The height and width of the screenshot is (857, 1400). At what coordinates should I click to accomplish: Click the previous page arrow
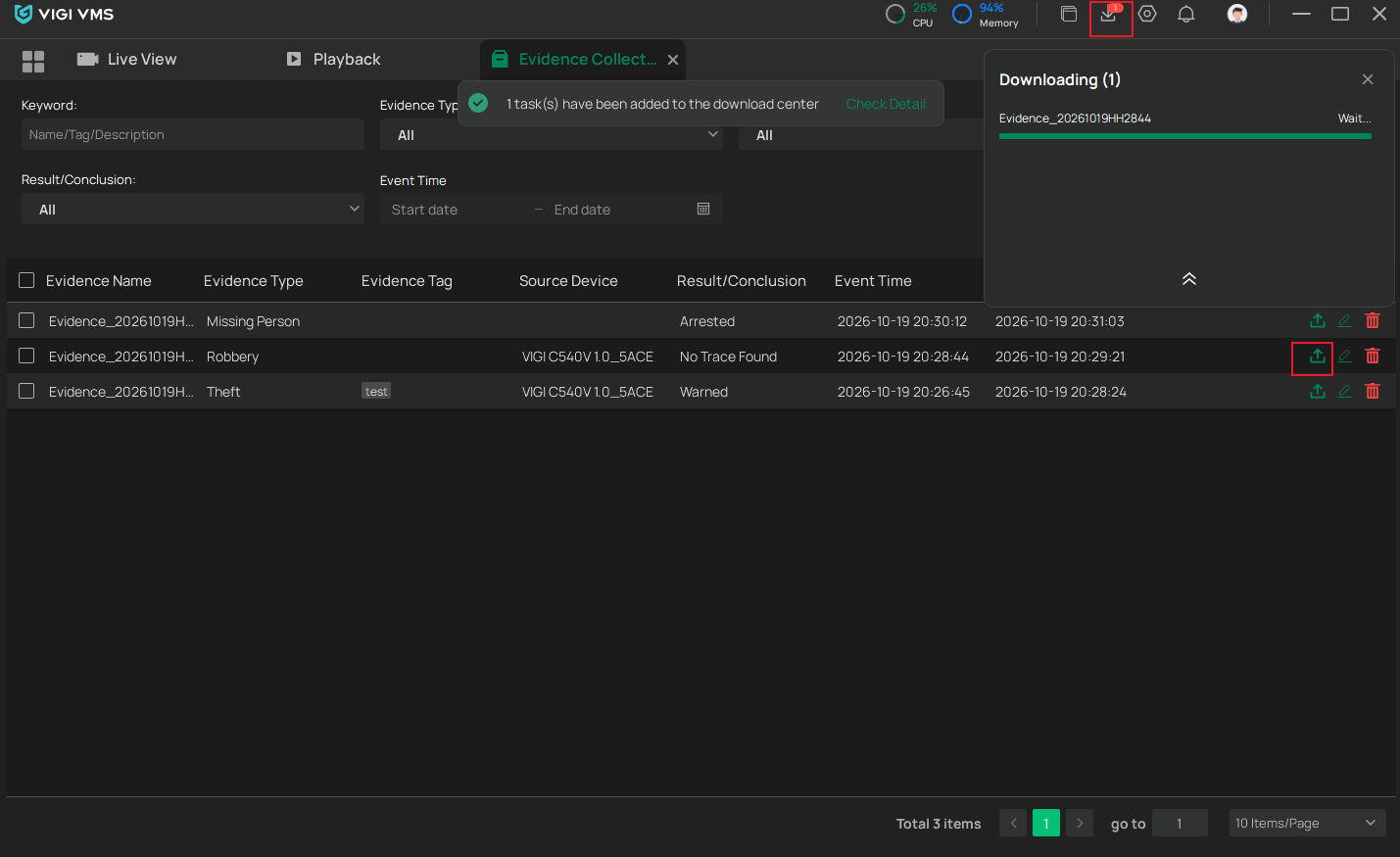coord(1013,823)
